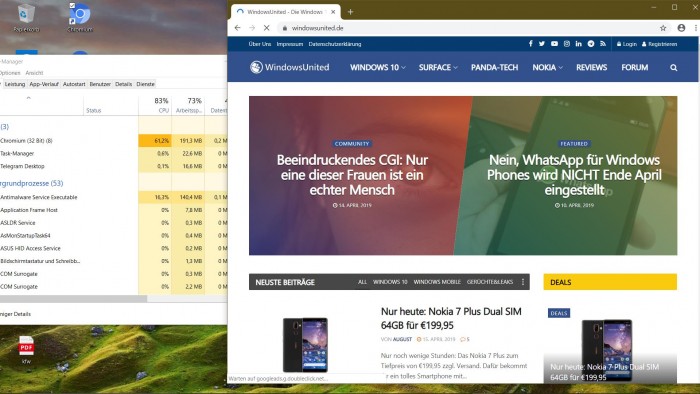Open the Chromium desktop shortcut
This screenshot has height=394, width=700.
tap(80, 18)
